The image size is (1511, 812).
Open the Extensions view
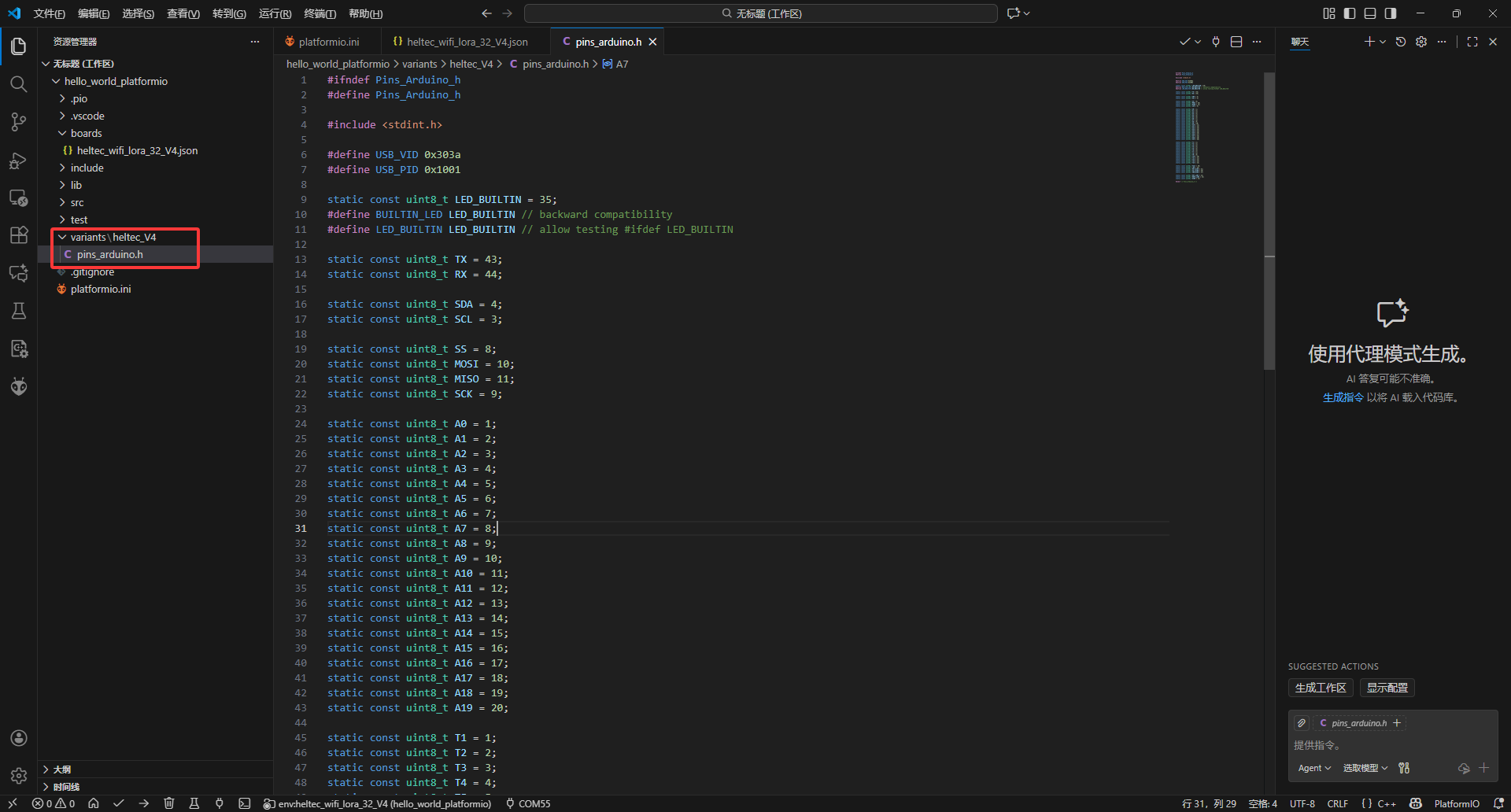(18, 235)
